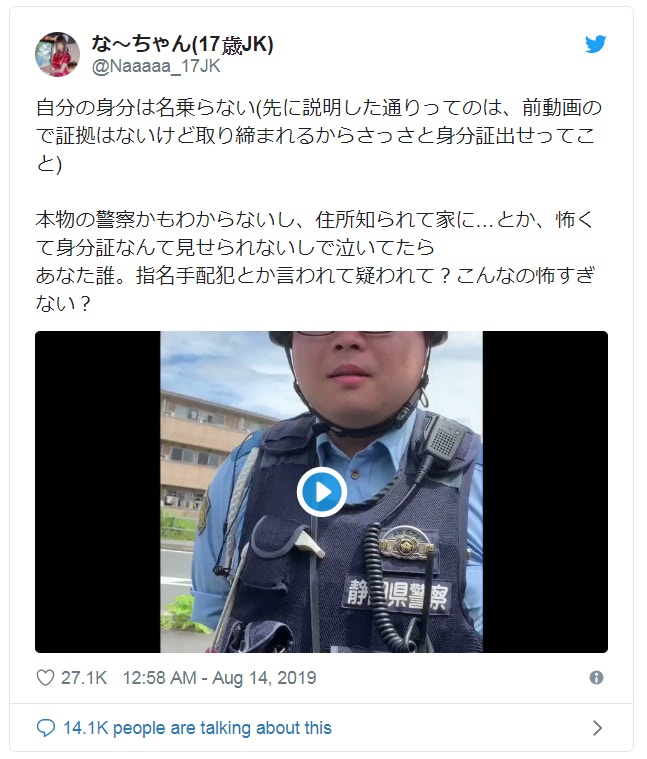The height and width of the screenshot is (759, 647).
Task: Click the 27.1K likes count
Action: click(84, 678)
